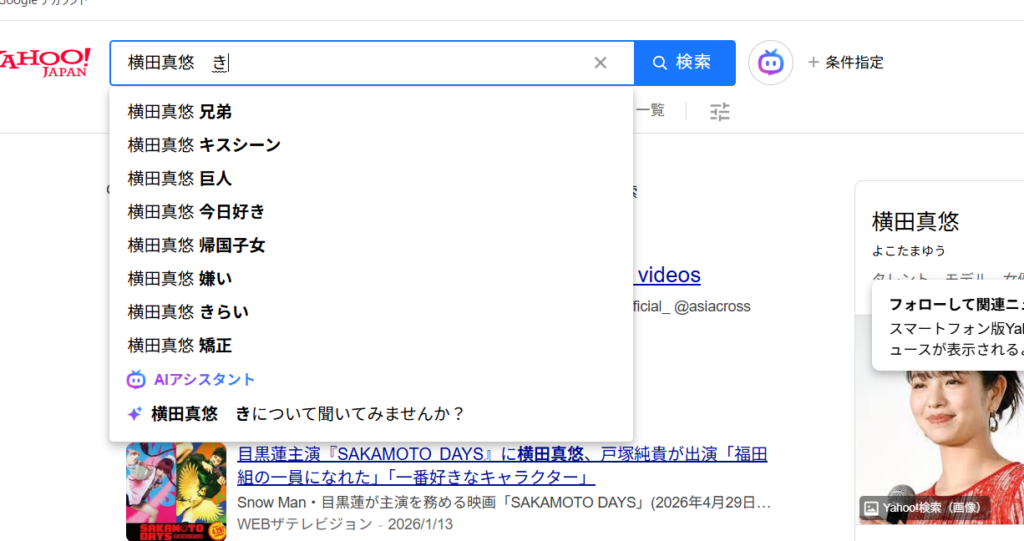Pick the 横田真悠 今日好き suggestion
This screenshot has width=1024, height=541.
tap(196, 212)
